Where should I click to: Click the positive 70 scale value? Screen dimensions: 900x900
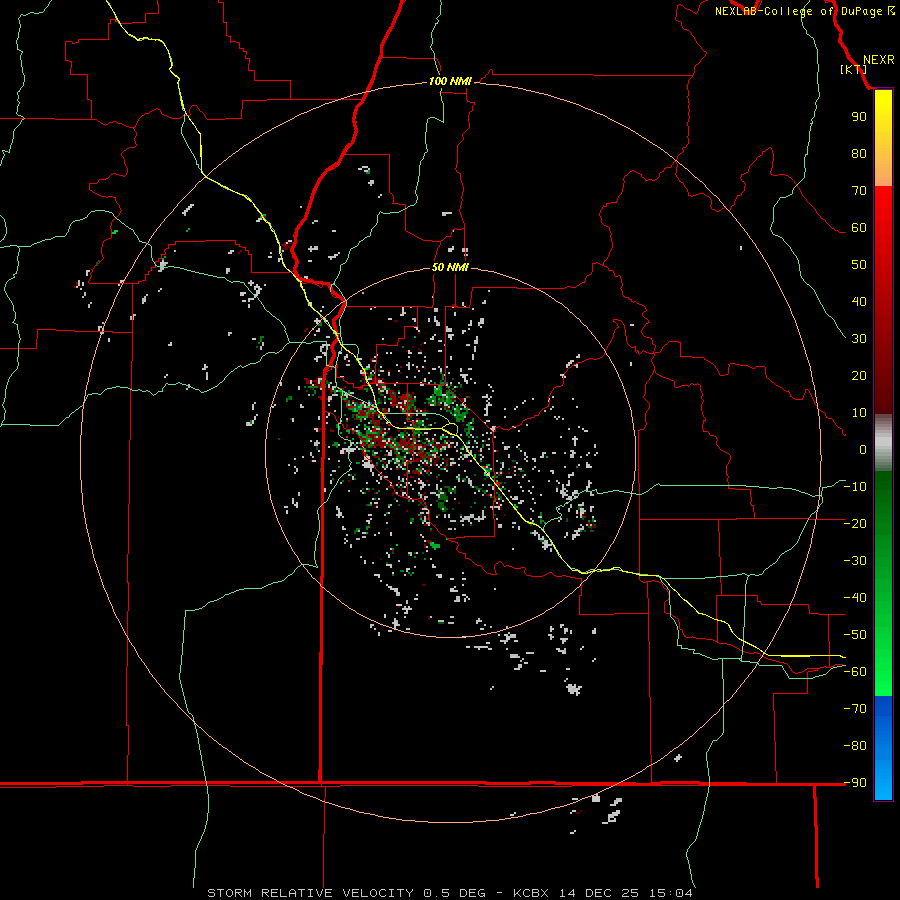(x=859, y=191)
